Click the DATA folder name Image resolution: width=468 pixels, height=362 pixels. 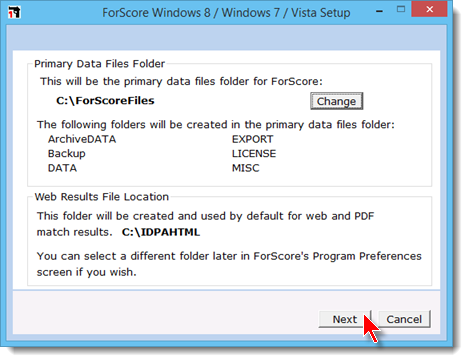(62, 168)
